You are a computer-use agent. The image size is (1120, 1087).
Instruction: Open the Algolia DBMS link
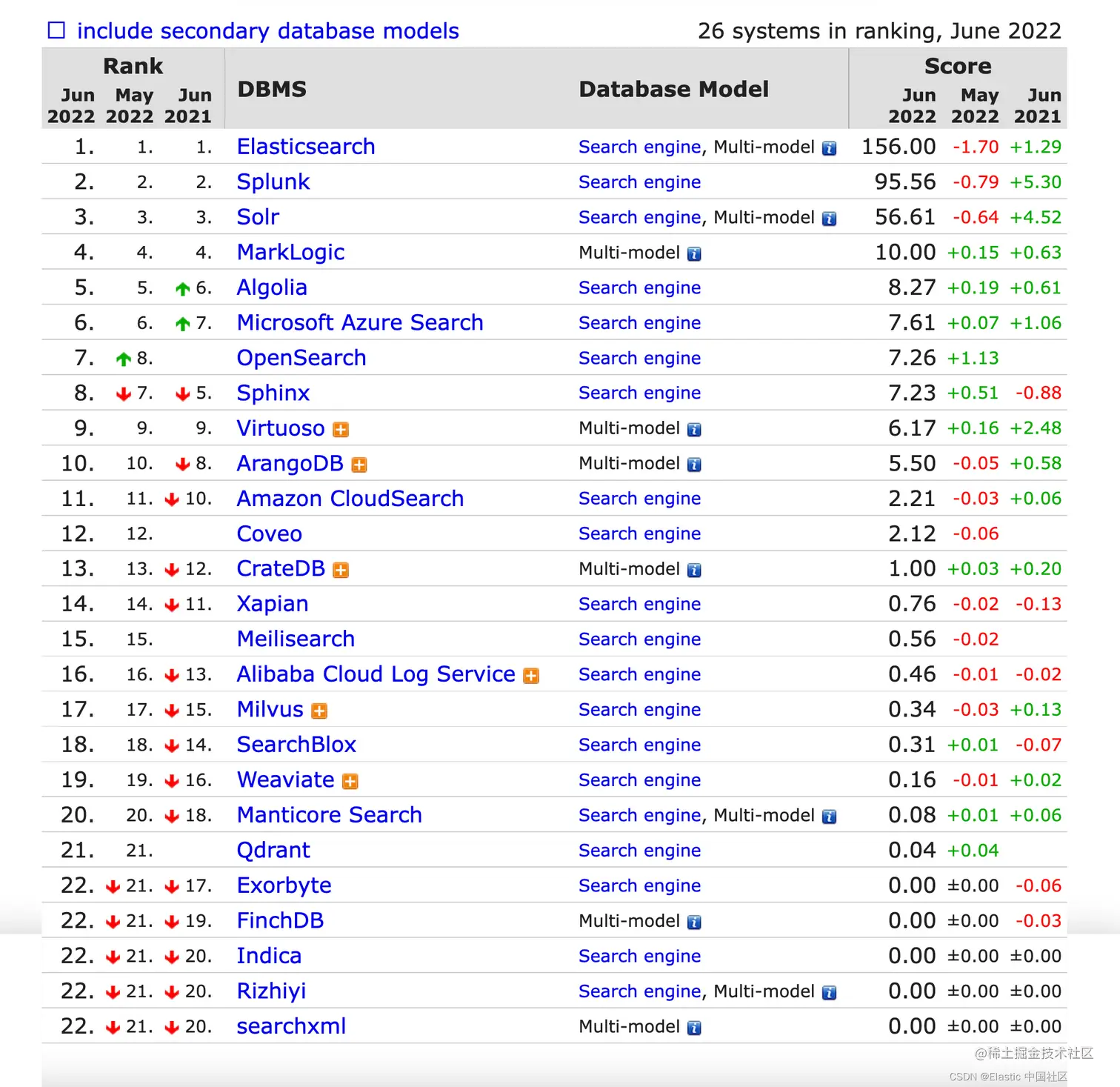point(272,287)
